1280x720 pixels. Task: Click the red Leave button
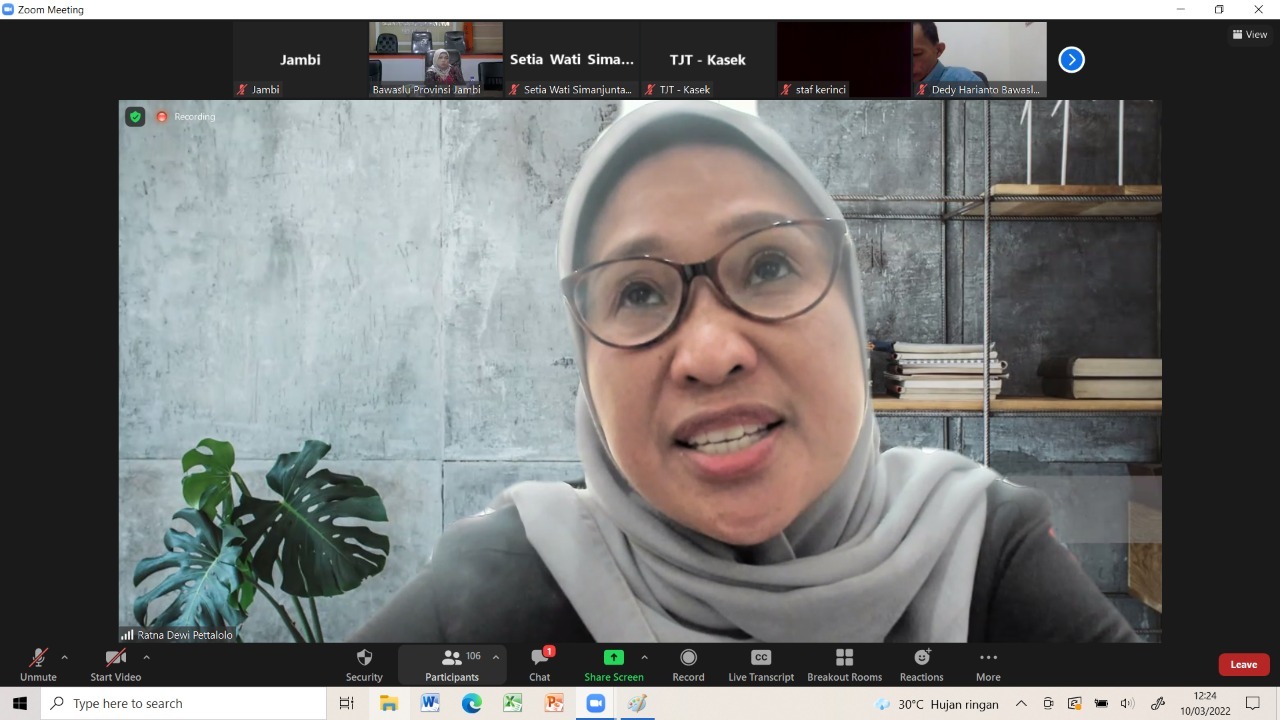tap(1243, 664)
